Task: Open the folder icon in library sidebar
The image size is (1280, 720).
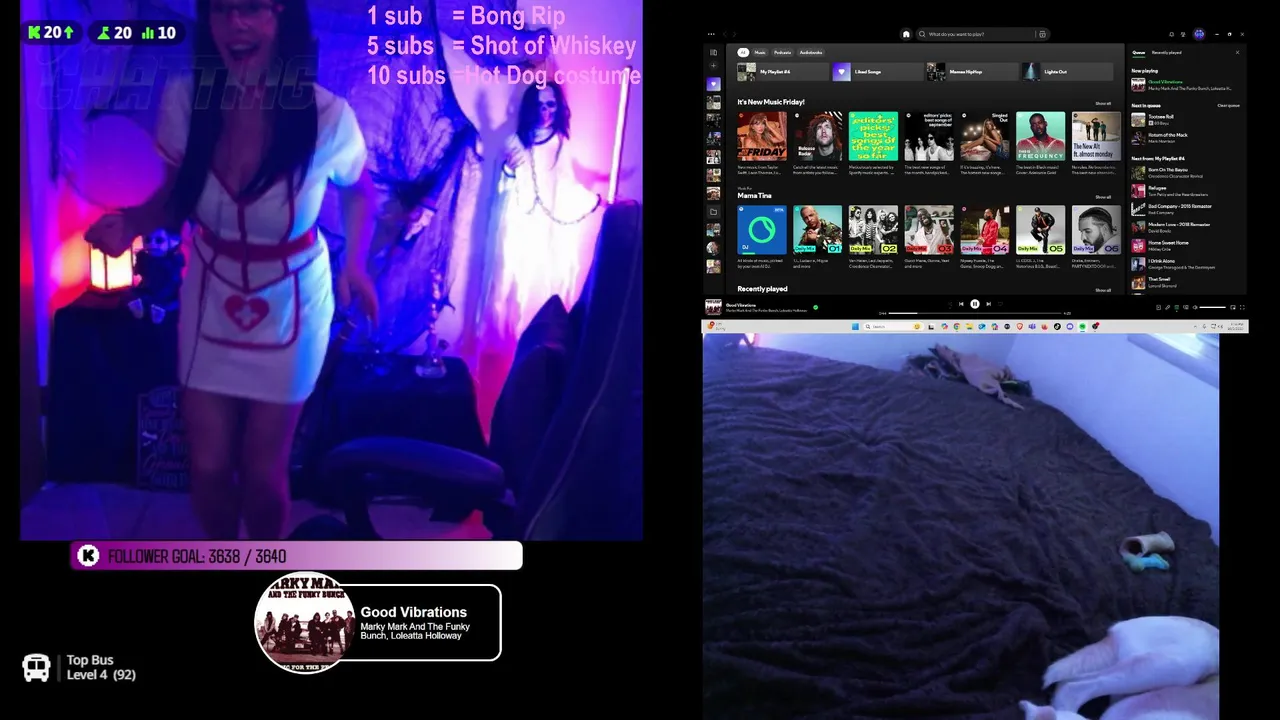Action: pyautogui.click(x=713, y=212)
